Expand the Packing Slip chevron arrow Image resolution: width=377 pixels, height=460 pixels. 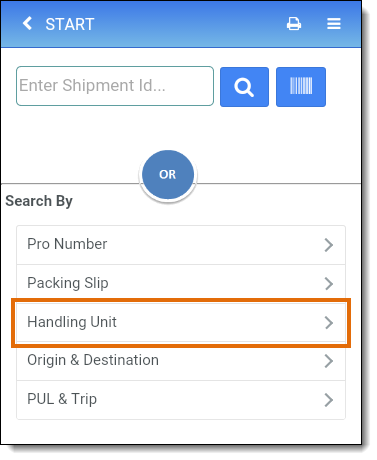(x=329, y=284)
